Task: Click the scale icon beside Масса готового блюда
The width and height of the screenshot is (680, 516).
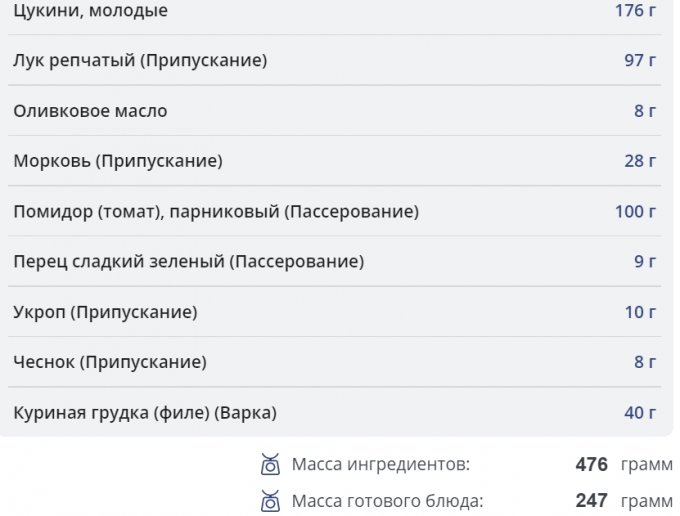Action: click(x=269, y=500)
